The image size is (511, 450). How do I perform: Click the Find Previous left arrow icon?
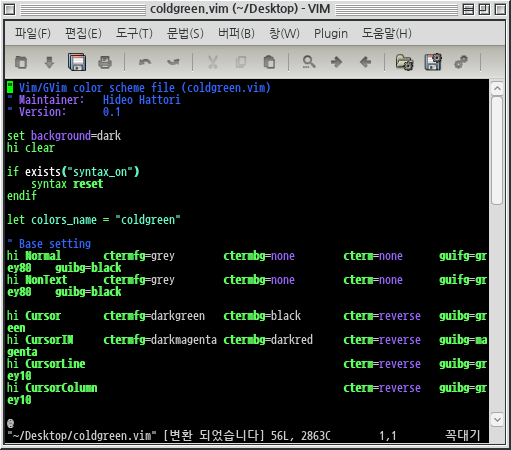(x=366, y=62)
